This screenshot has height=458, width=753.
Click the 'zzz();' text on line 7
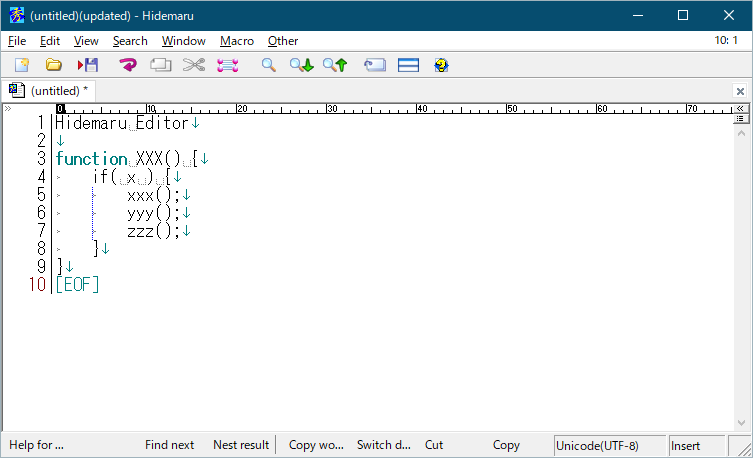tap(154, 231)
